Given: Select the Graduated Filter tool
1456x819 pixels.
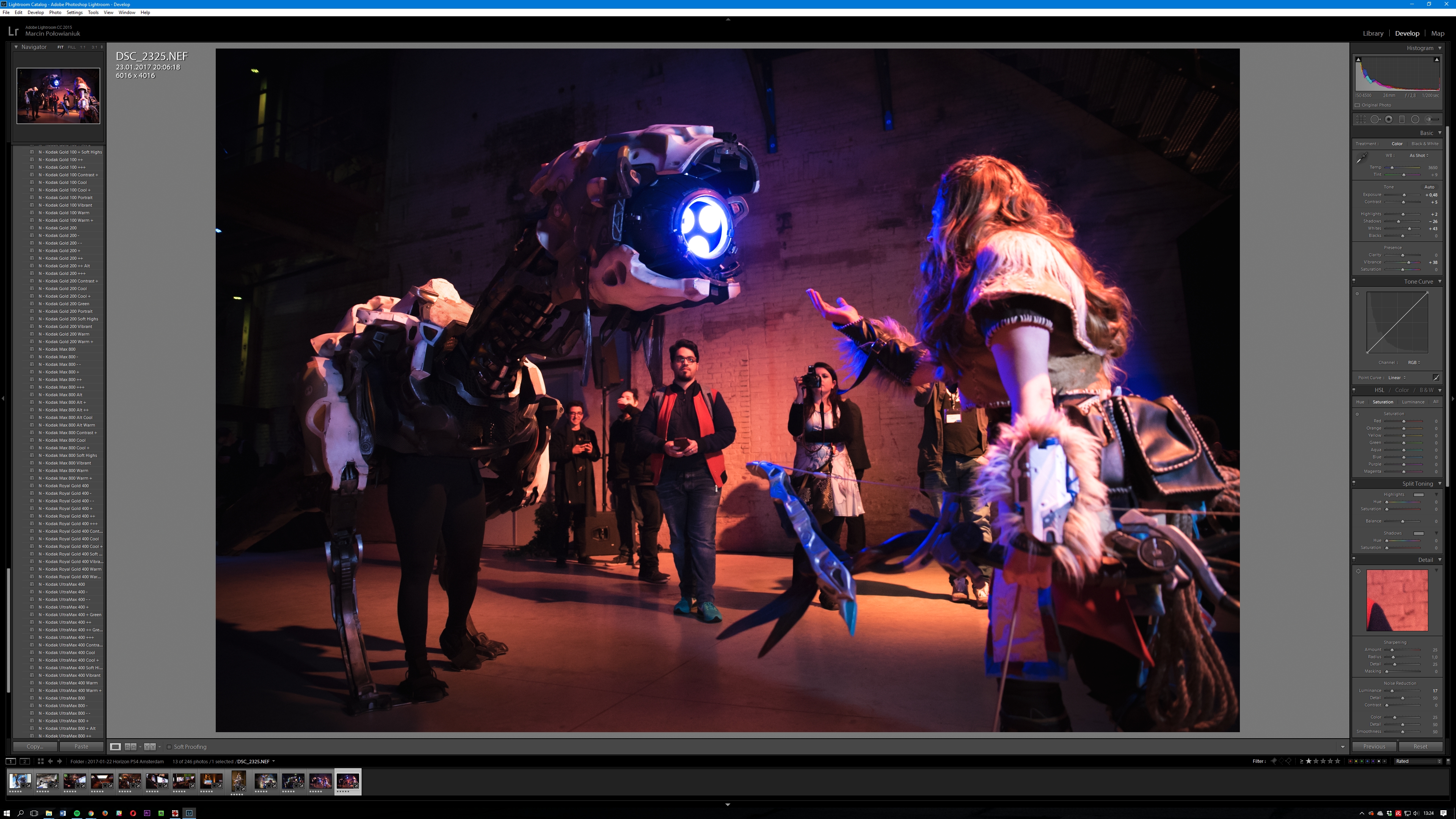Looking at the screenshot, I should click(x=1402, y=119).
